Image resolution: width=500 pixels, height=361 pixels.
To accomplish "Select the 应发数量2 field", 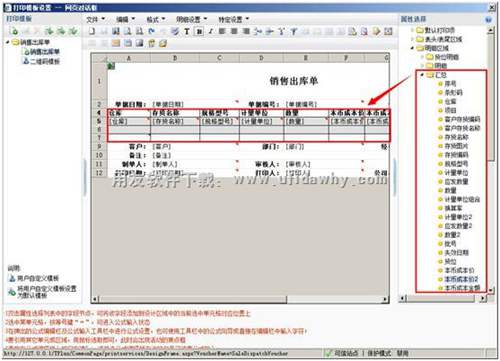I will [x=458, y=226].
